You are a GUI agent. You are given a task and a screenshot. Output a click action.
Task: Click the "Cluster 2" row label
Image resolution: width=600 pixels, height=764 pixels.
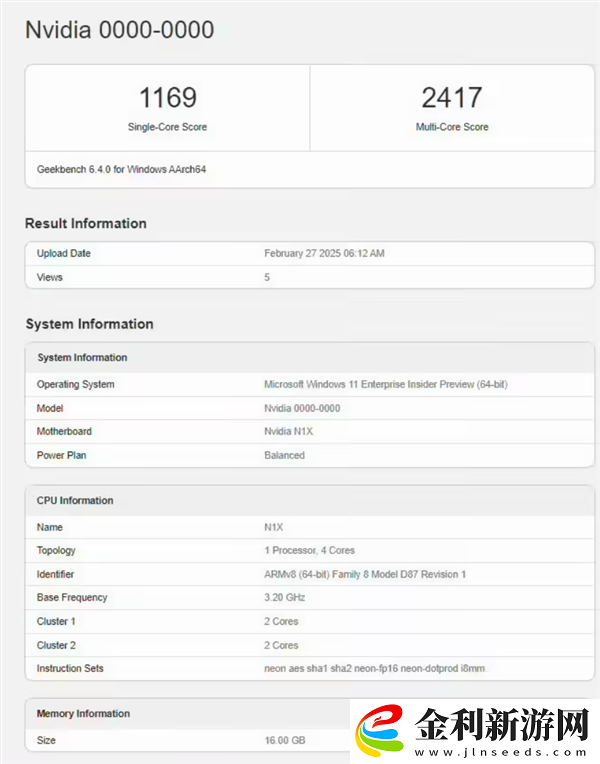56,645
